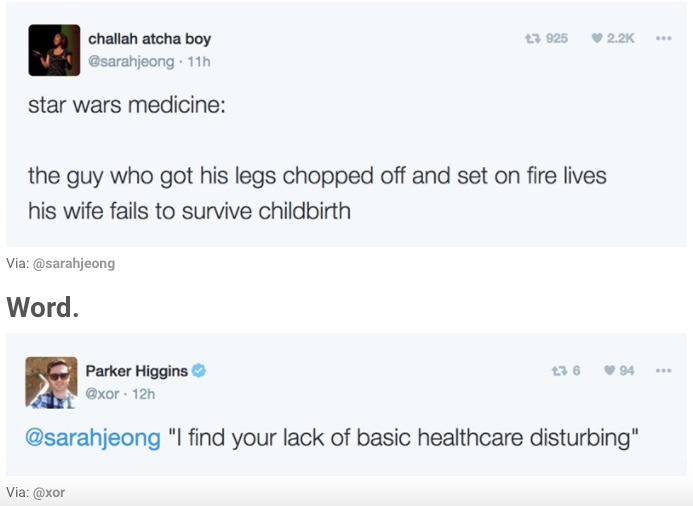Open the @xor handle in the tweet header

pos(106,393)
